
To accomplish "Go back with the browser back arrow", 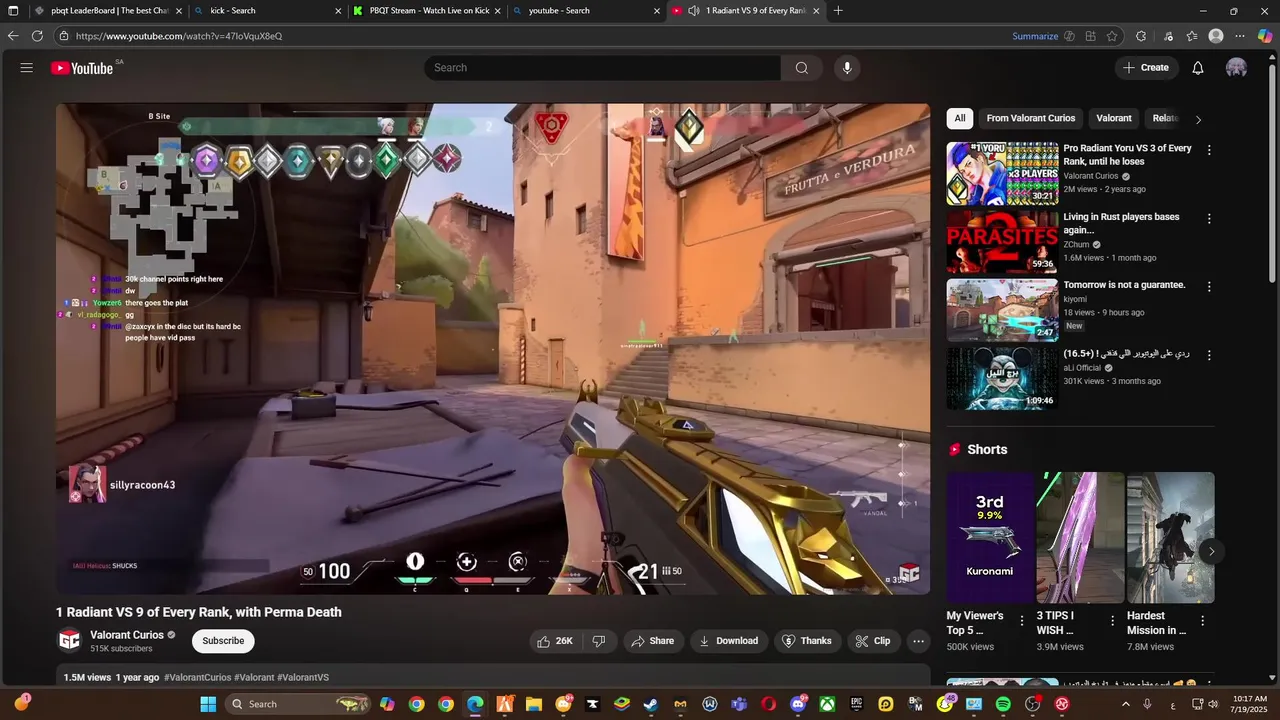I will click(x=12, y=36).
